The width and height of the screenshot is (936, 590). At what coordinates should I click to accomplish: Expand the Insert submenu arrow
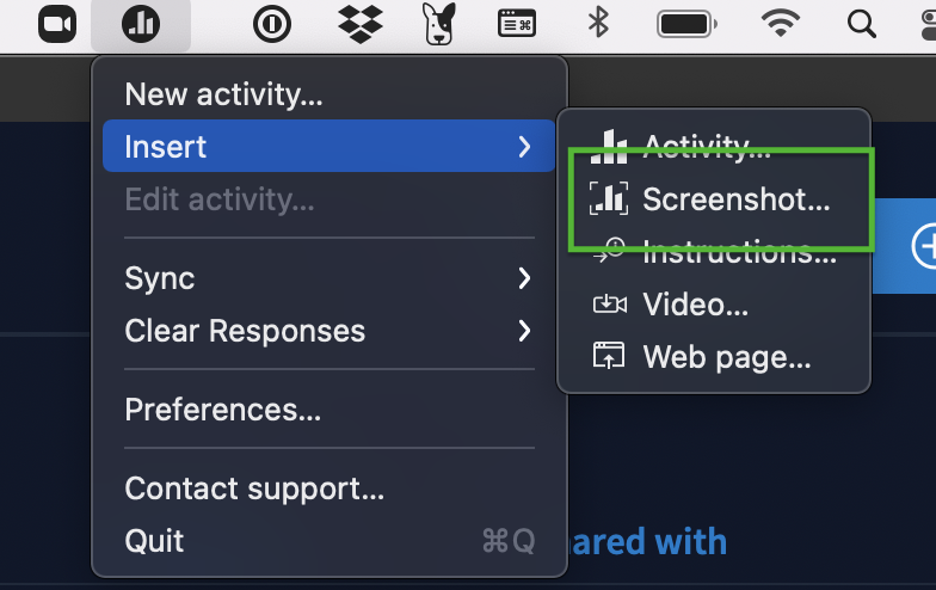point(524,146)
